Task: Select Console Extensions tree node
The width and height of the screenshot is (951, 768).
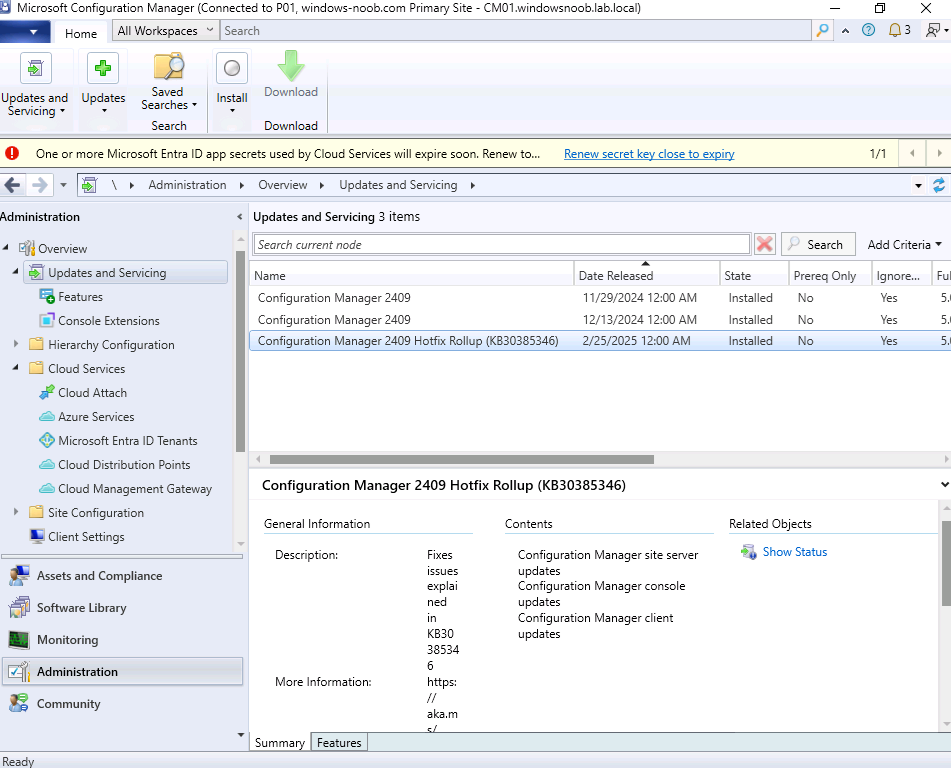Action: (109, 320)
